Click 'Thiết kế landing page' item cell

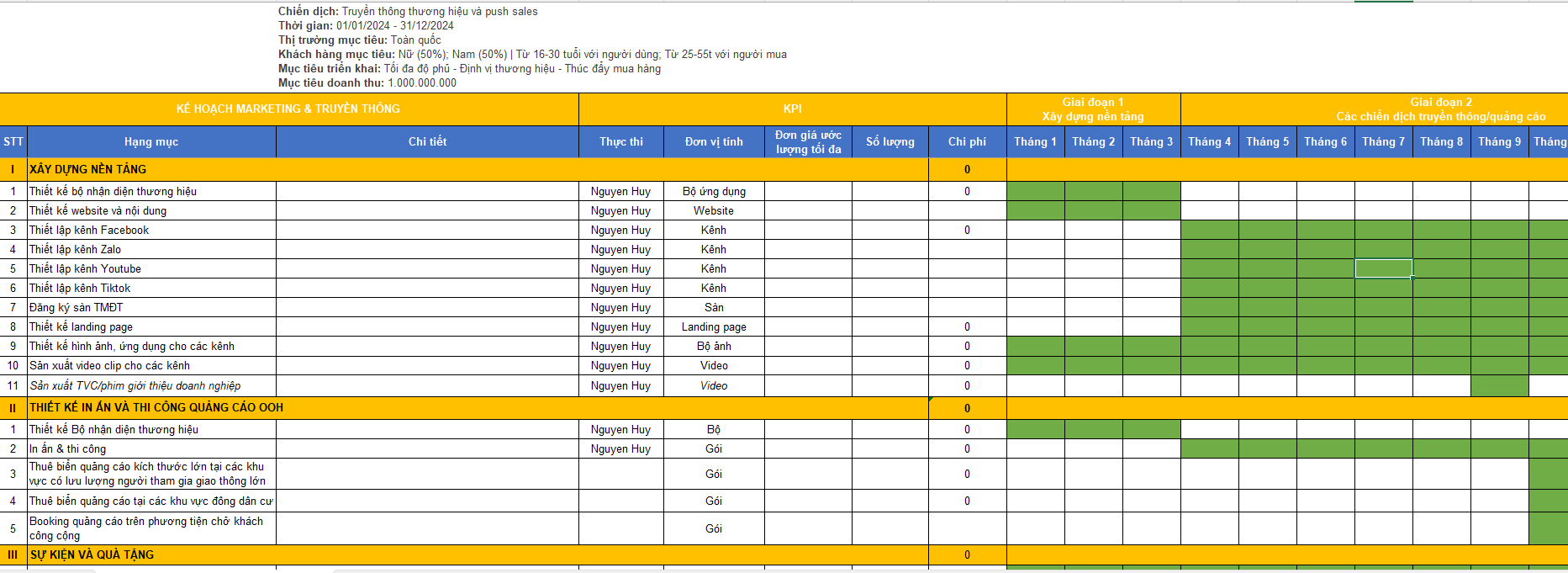(x=82, y=326)
